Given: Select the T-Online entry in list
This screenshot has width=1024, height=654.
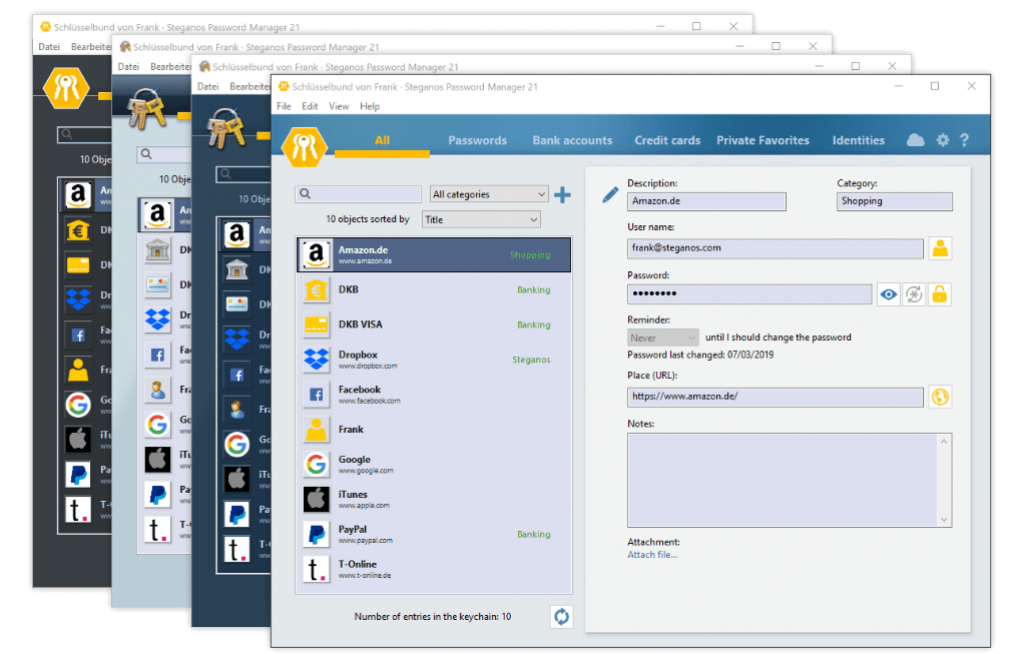Looking at the screenshot, I should 434,569.
